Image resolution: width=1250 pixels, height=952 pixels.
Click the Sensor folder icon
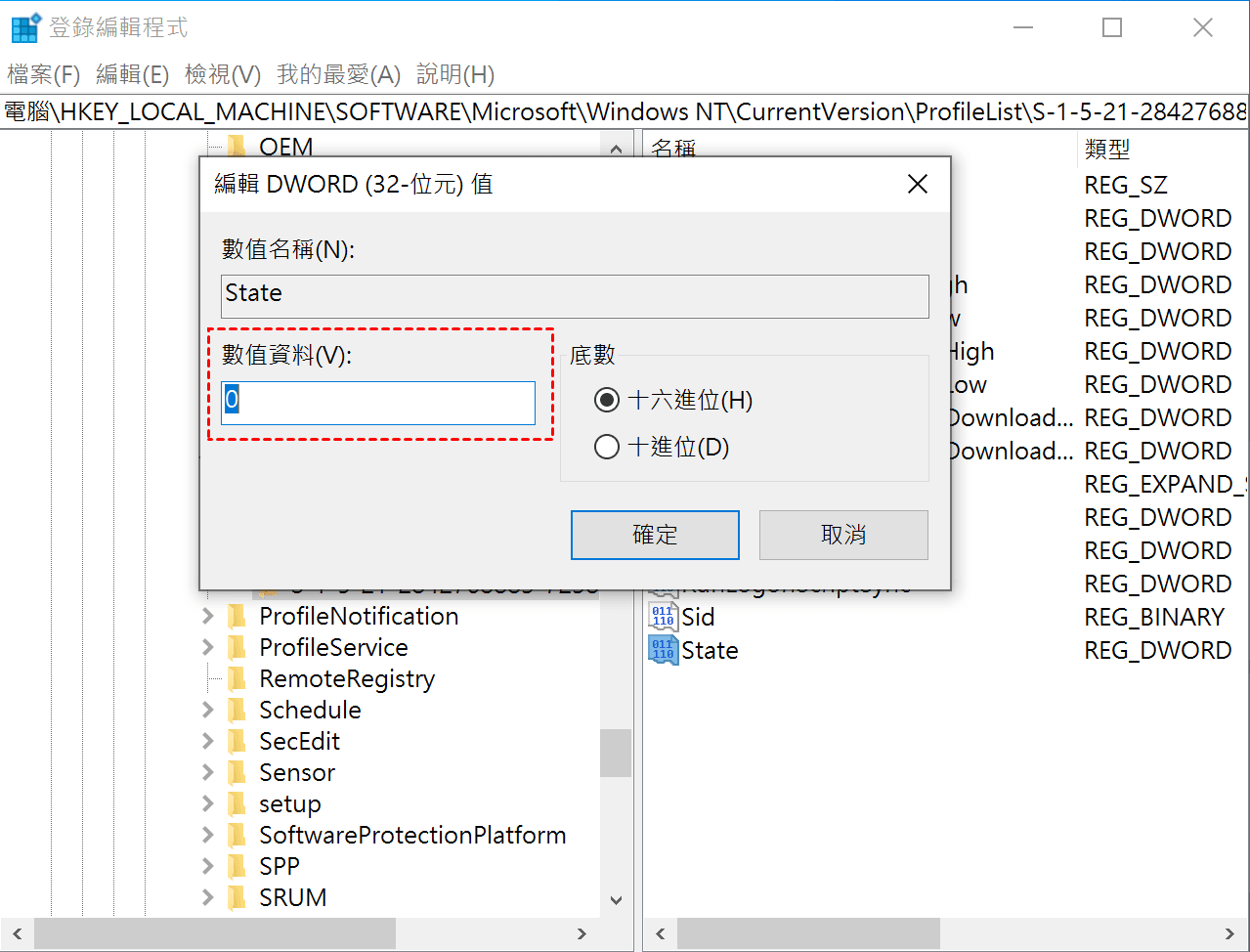pyautogui.click(x=237, y=772)
